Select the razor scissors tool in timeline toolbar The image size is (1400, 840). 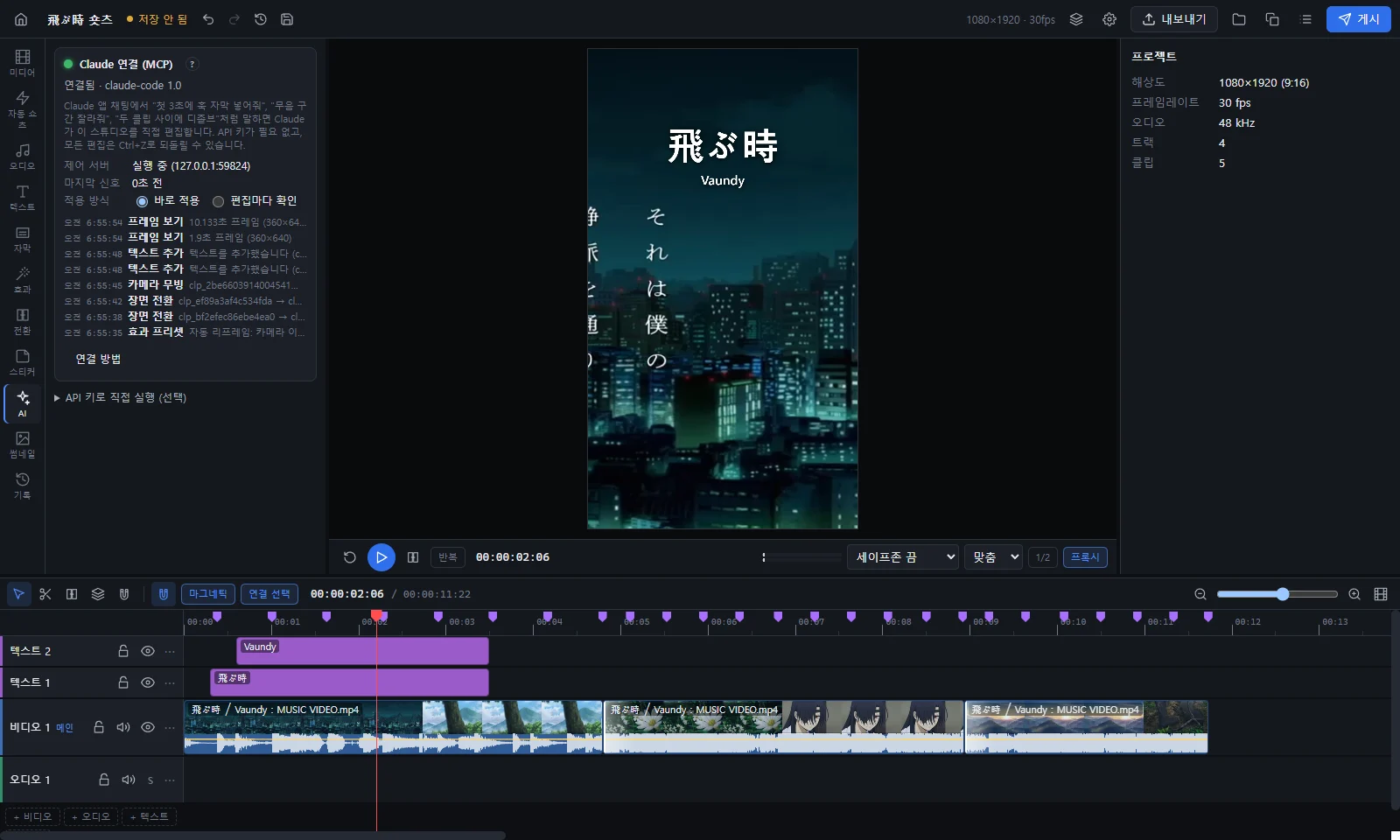[x=45, y=594]
